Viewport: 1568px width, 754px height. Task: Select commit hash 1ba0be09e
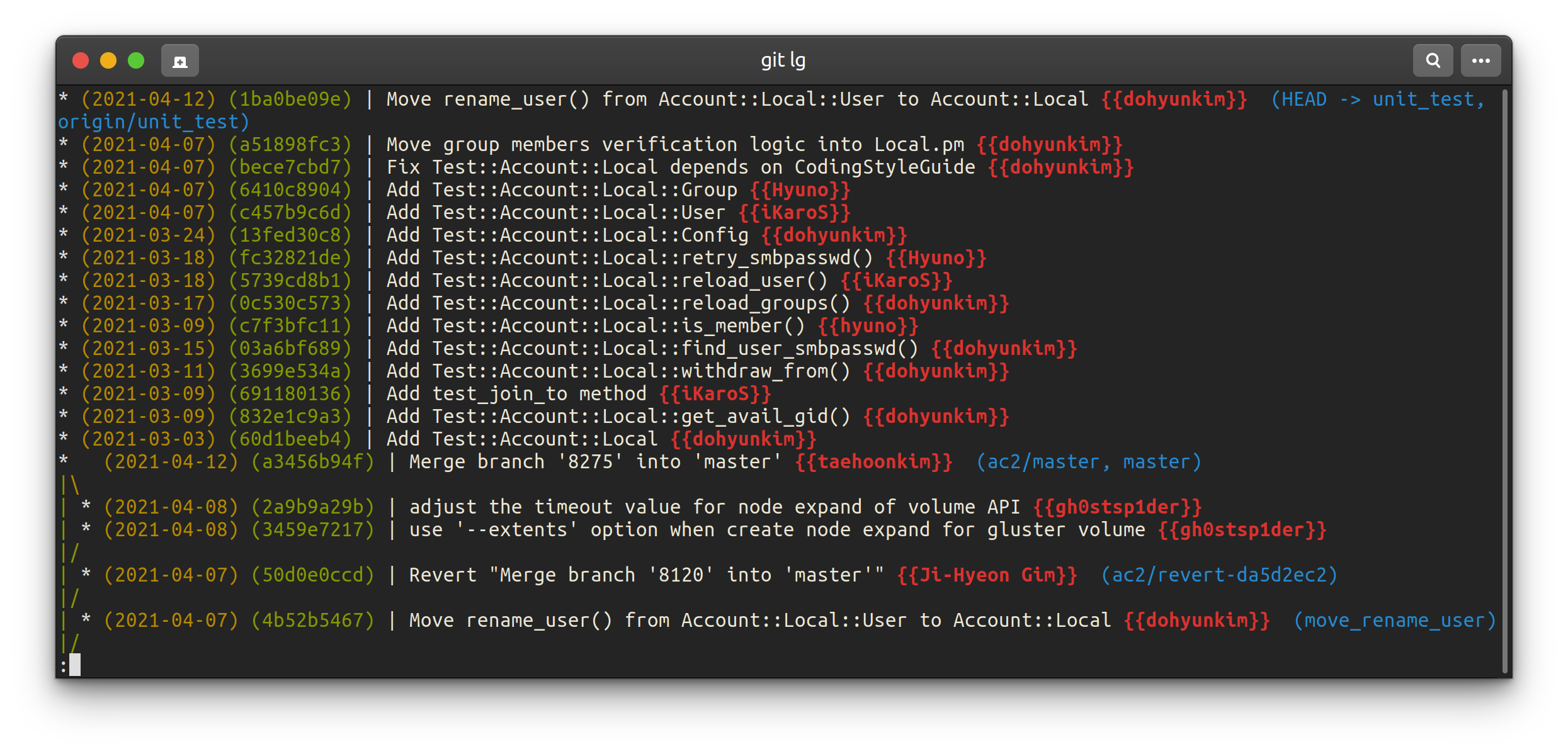(291, 99)
